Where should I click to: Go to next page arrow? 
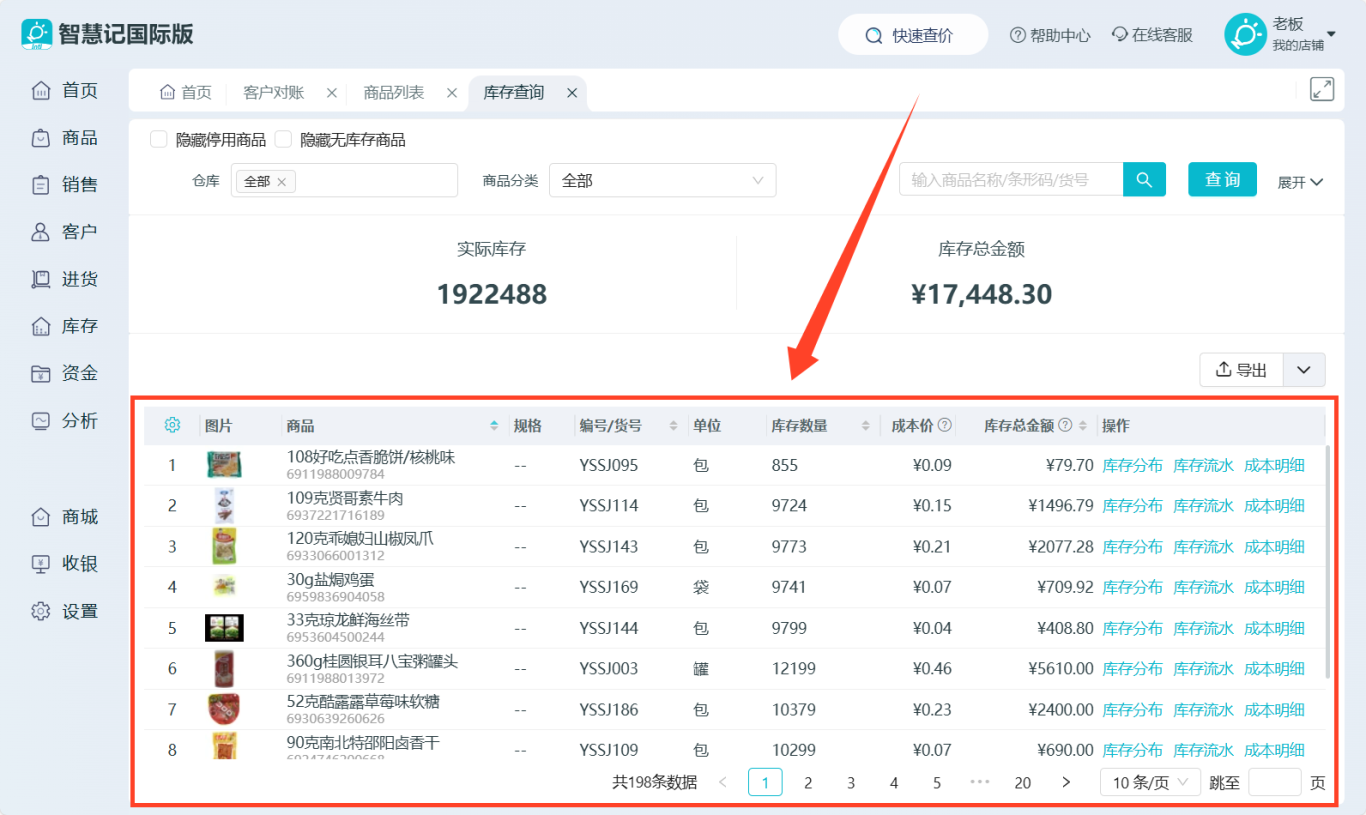point(1066,782)
